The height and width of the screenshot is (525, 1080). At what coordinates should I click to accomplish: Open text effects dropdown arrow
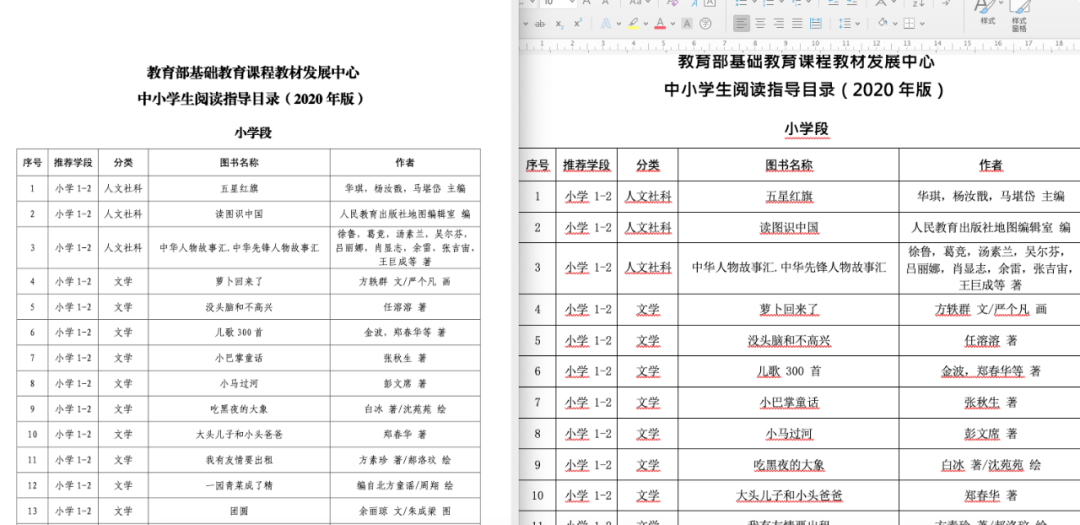[x=619, y=23]
